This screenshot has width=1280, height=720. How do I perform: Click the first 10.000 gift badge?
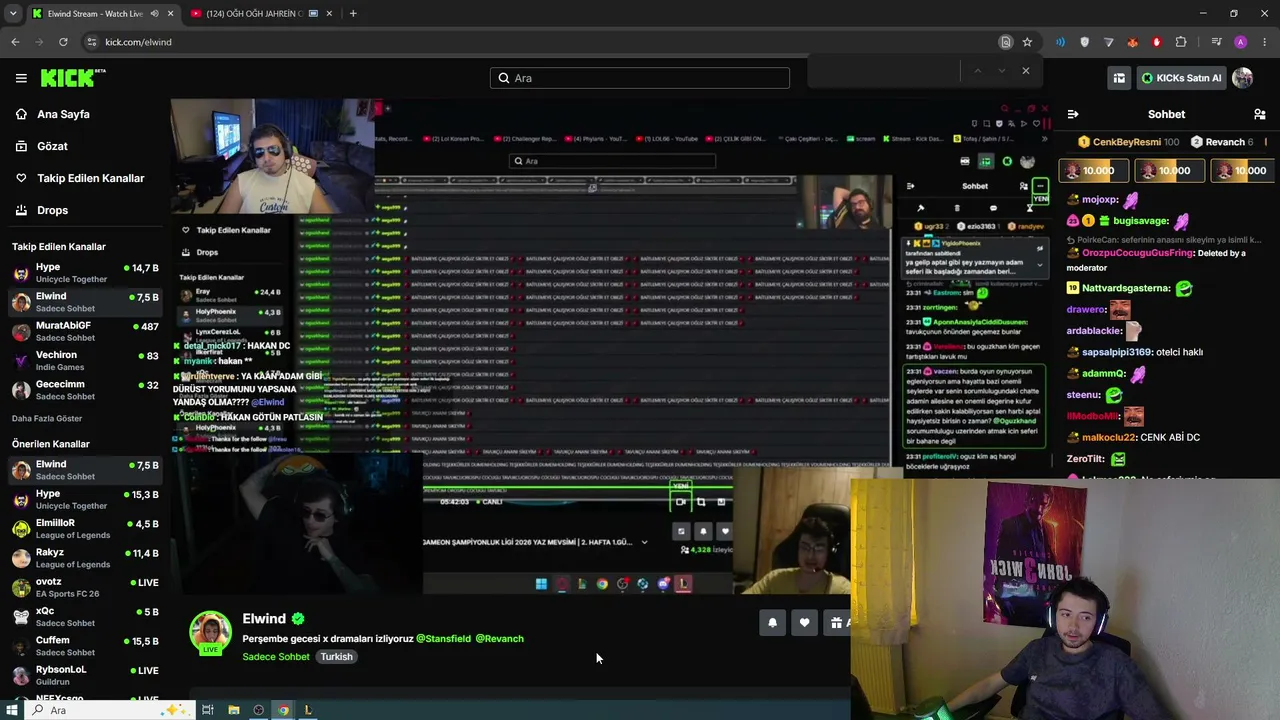click(x=1094, y=171)
